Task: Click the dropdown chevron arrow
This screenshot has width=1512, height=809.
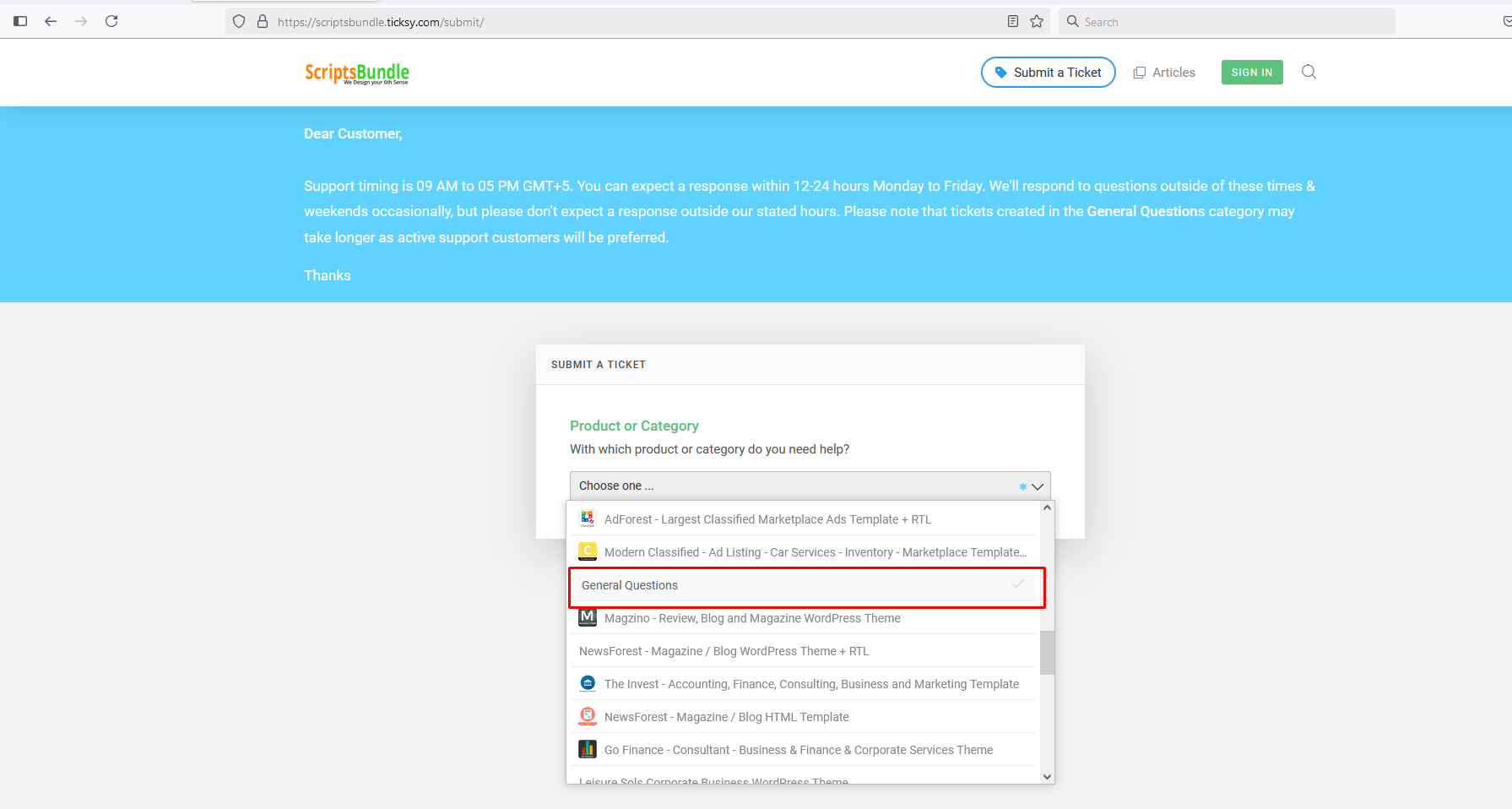Action: pyautogui.click(x=1038, y=486)
